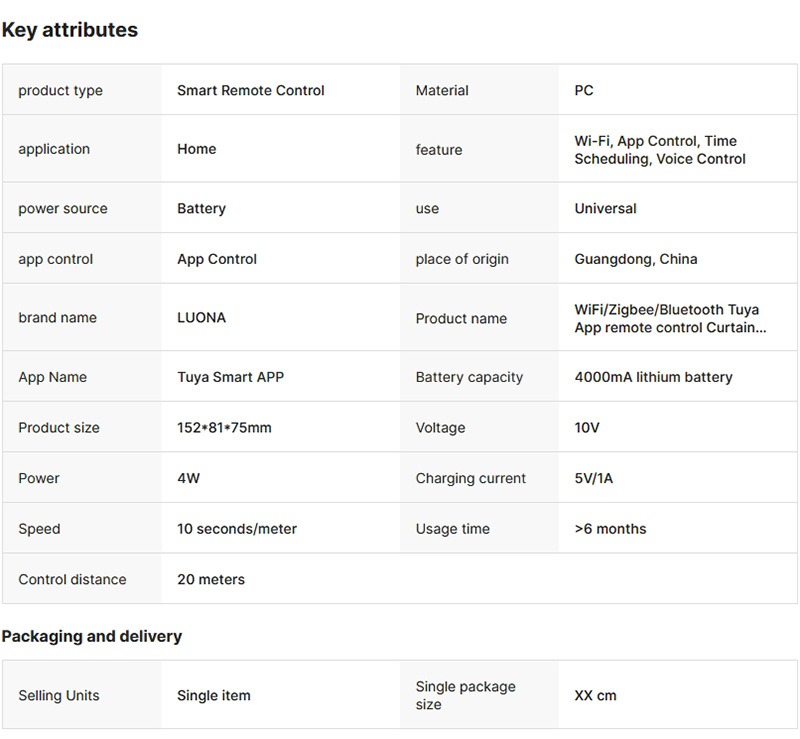The height and width of the screenshot is (739, 800).
Task: Select the >6 months usage time
Action: point(610,529)
